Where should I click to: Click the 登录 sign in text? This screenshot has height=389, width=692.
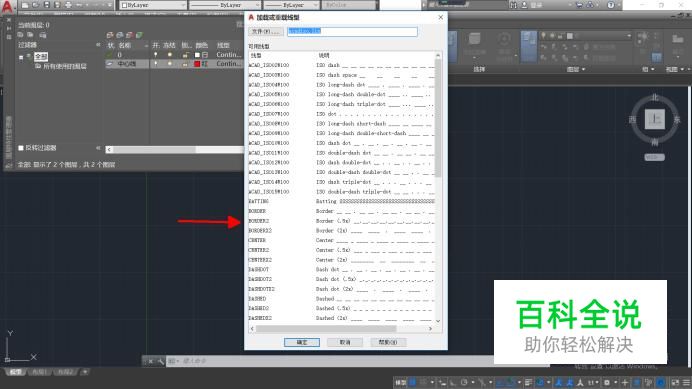pos(536,5)
